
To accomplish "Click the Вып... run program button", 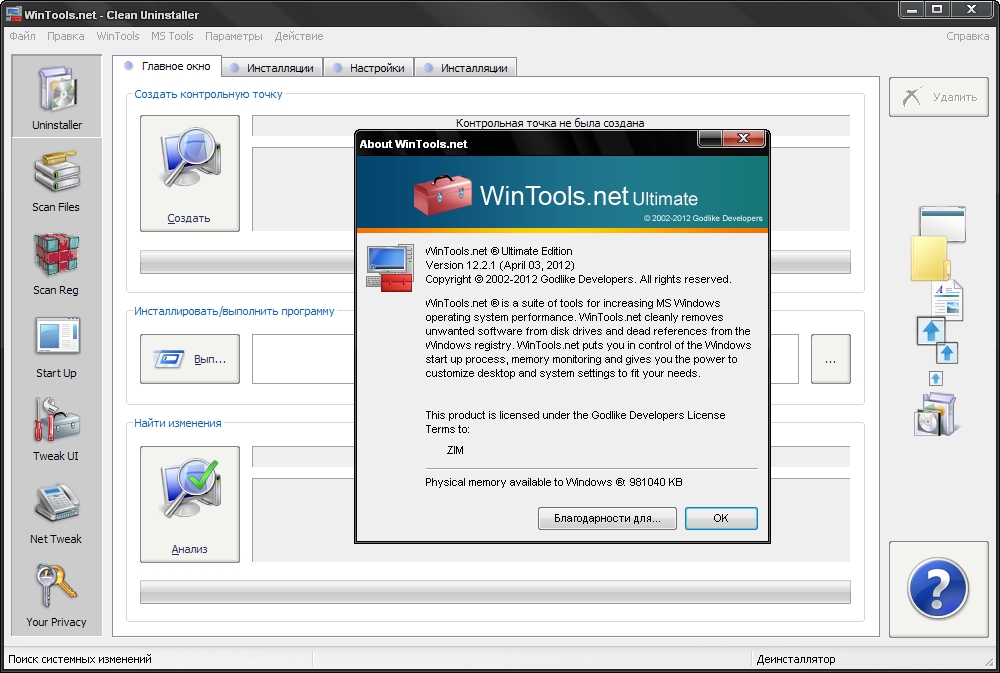I will [190, 359].
